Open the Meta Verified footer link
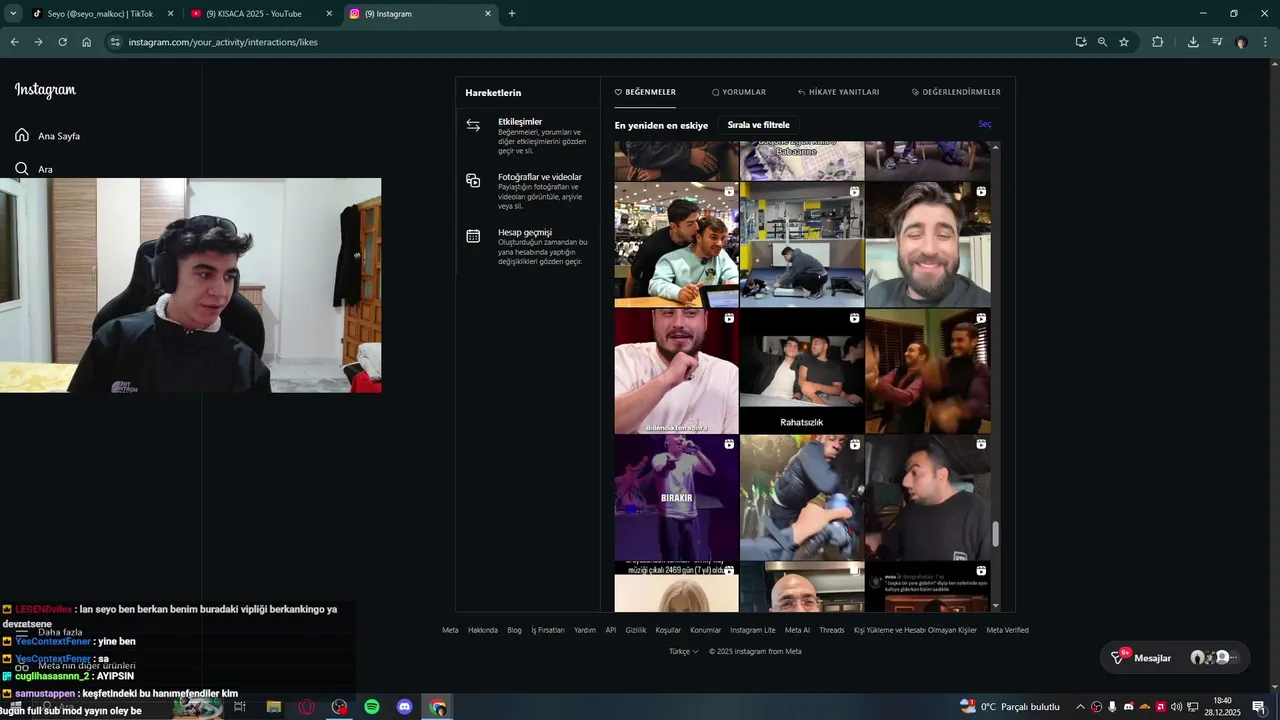1280x720 pixels. 1007,630
